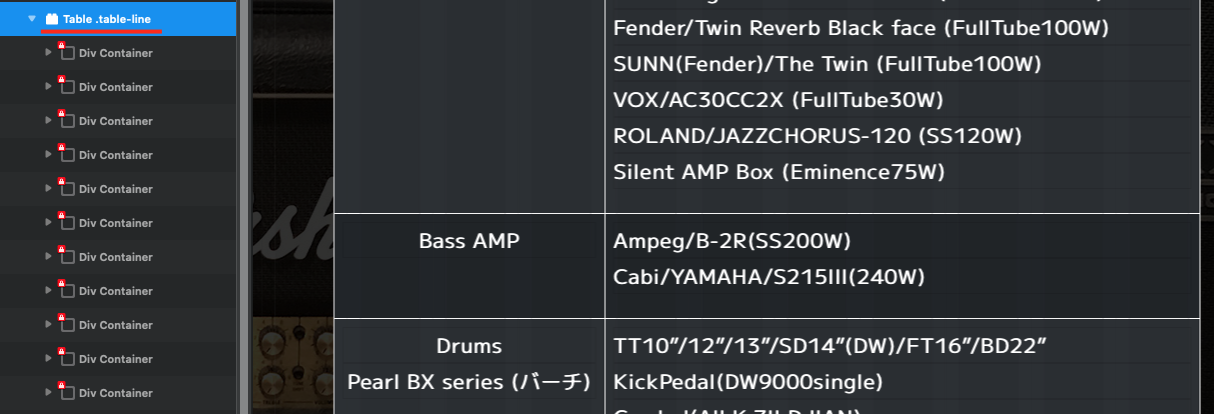Select the seventh Div Container label
This screenshot has width=1214, height=414.
115,257
